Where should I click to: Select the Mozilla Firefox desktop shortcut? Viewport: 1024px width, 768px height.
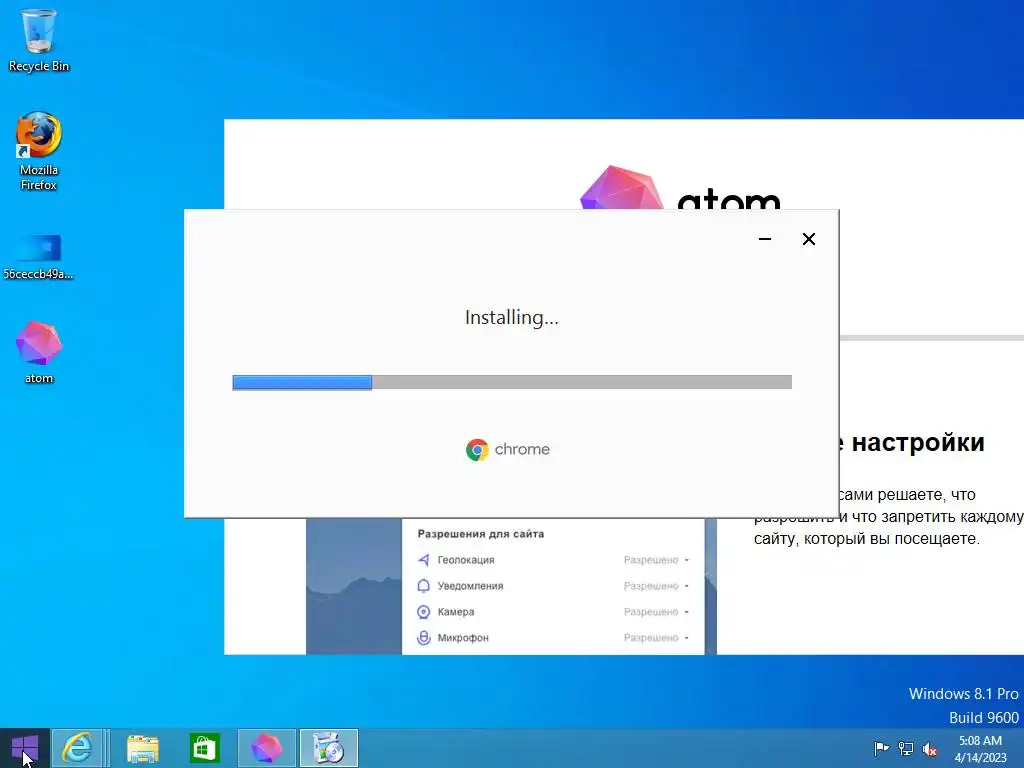pyautogui.click(x=39, y=152)
